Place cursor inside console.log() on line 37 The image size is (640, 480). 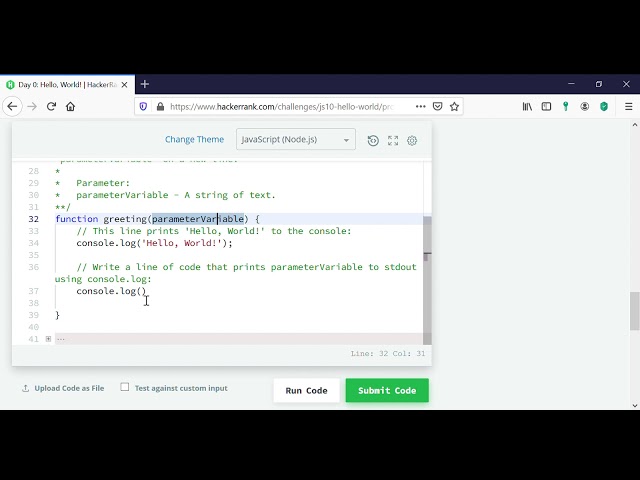point(142,291)
